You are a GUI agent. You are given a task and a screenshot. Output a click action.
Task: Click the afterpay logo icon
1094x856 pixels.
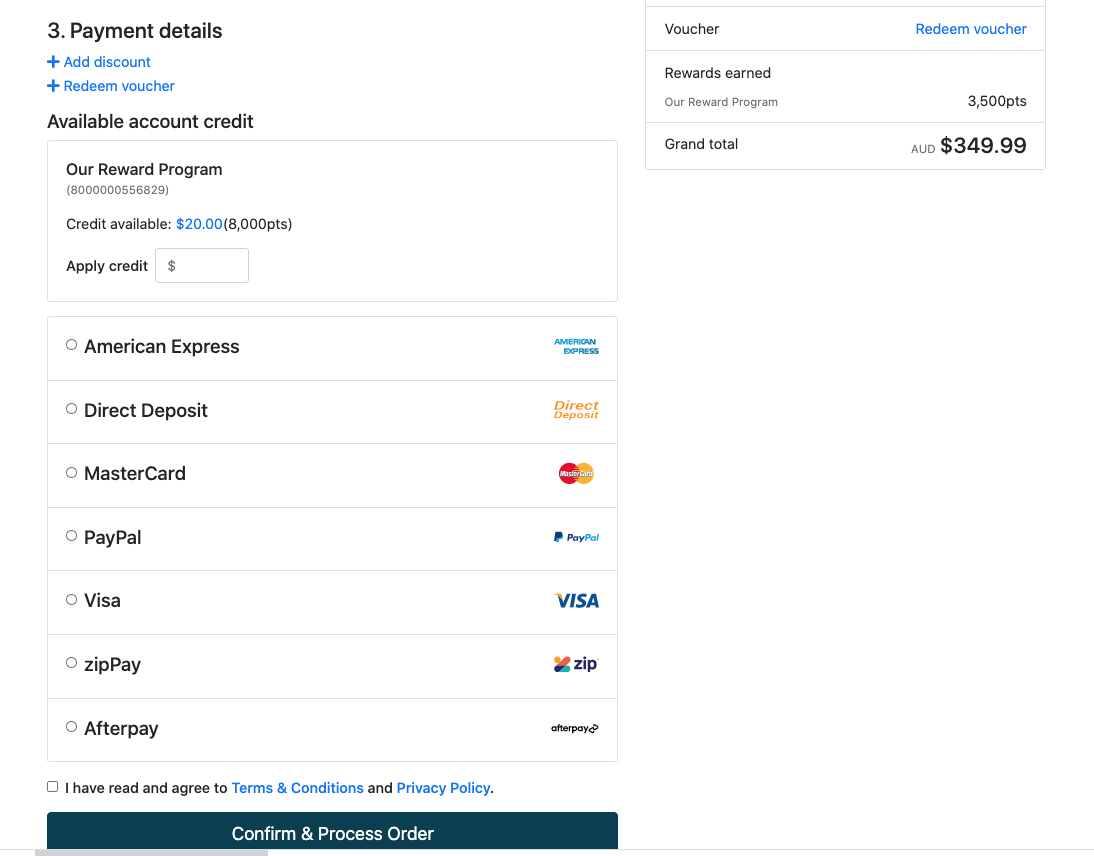(x=575, y=728)
